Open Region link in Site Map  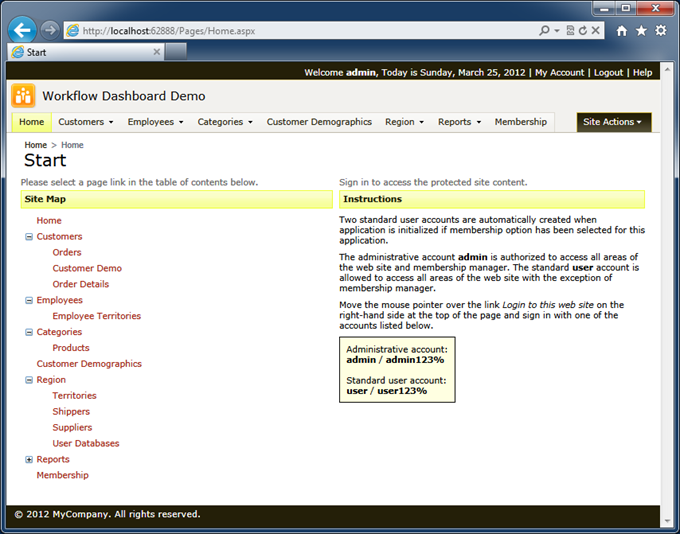[x=51, y=380]
